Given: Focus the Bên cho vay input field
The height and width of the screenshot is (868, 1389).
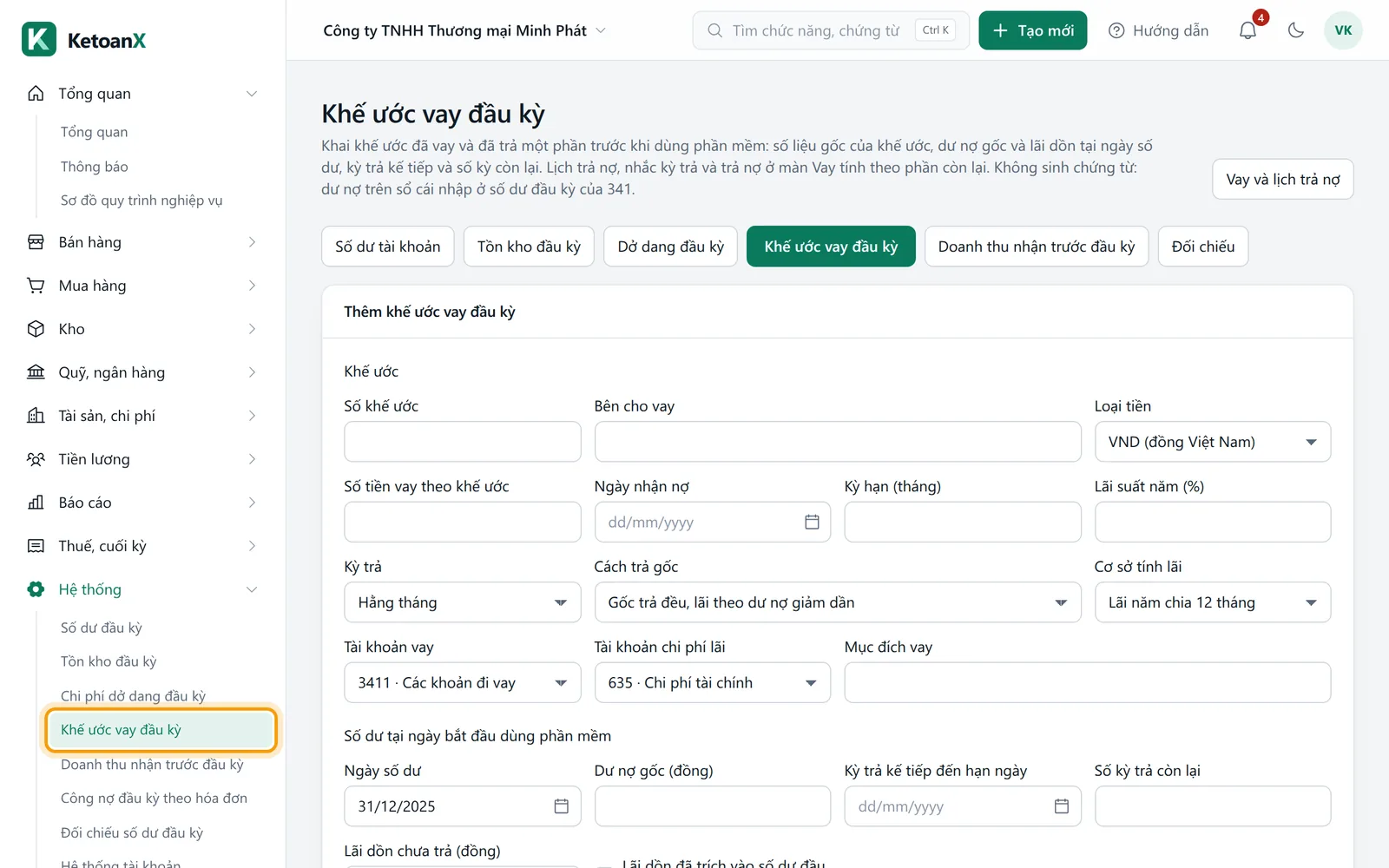Looking at the screenshot, I should click(838, 442).
